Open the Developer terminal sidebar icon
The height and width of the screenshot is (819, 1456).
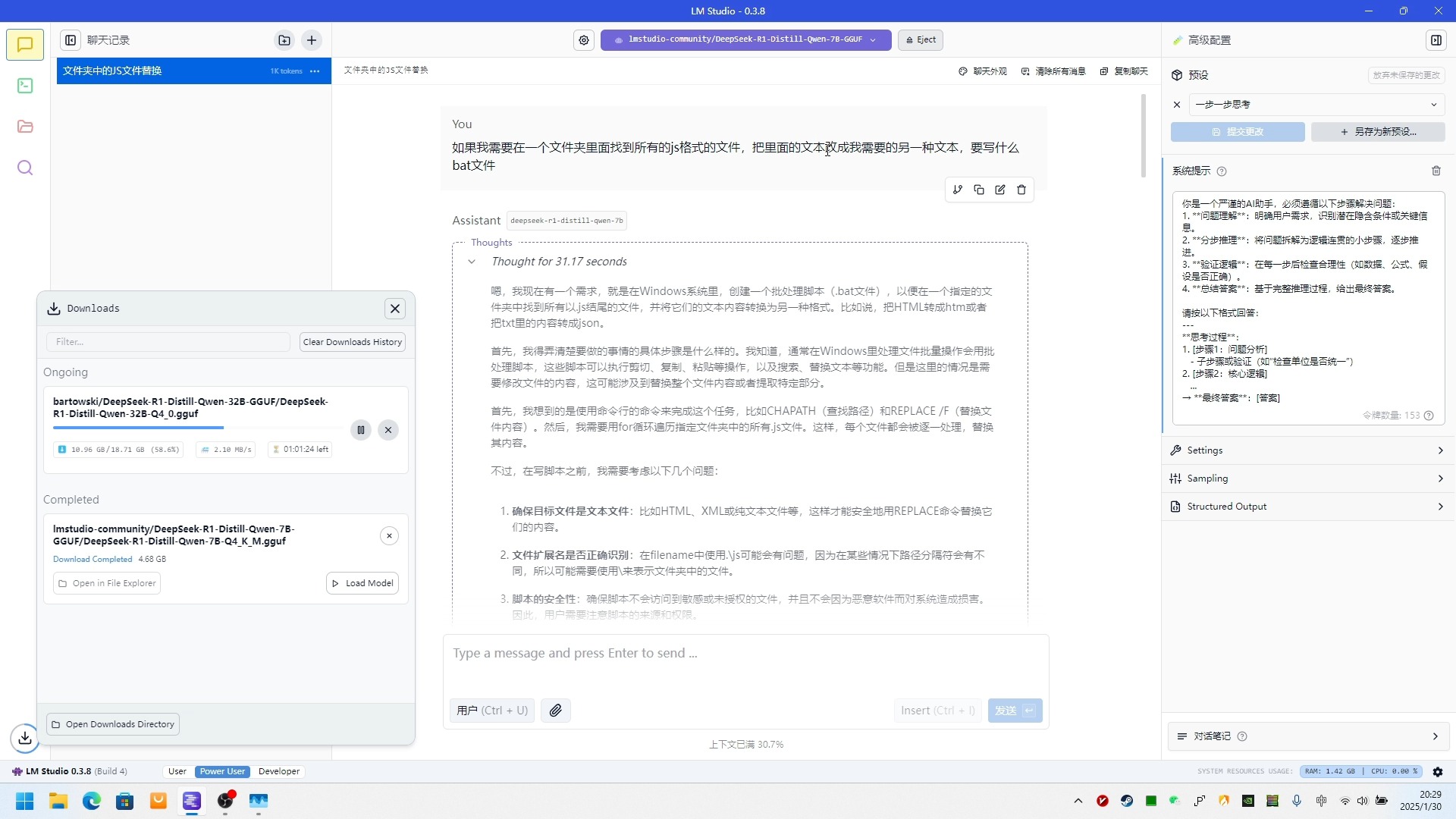[25, 86]
